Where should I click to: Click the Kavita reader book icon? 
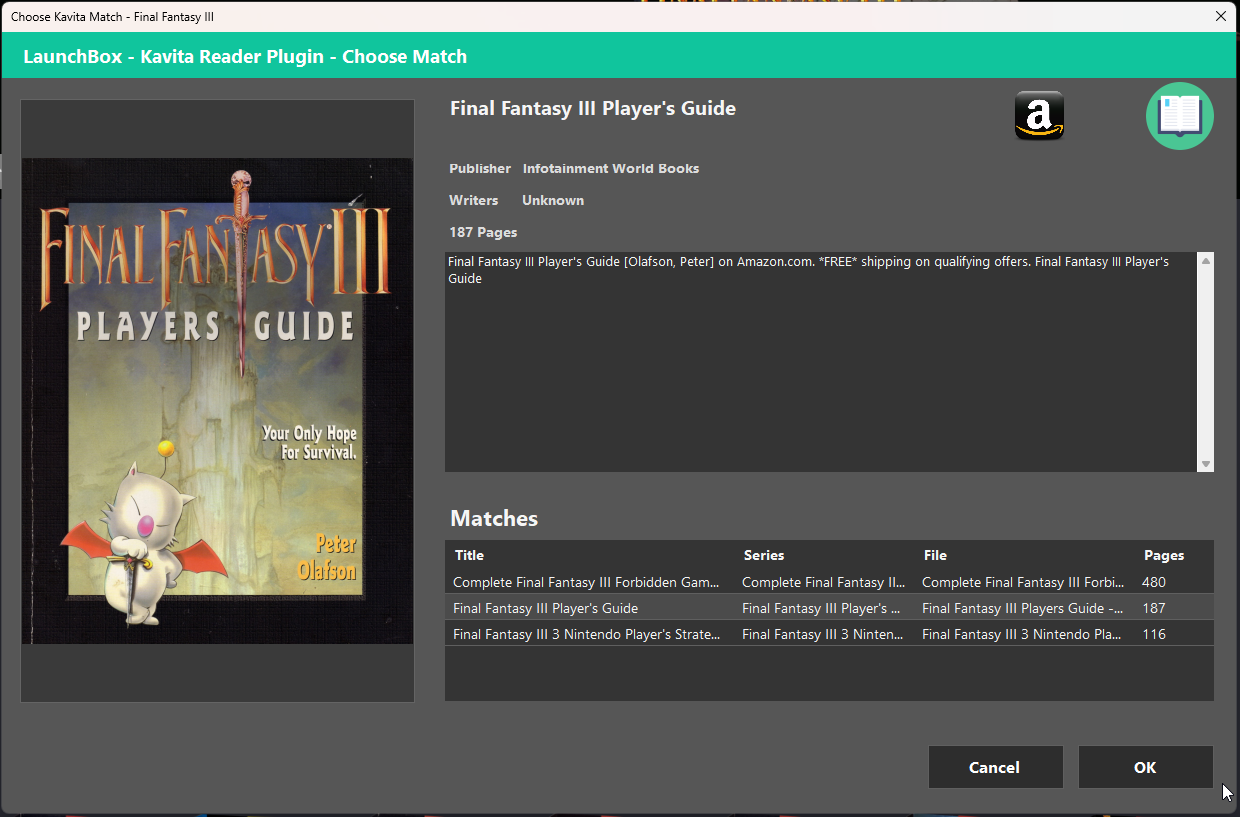click(1179, 116)
